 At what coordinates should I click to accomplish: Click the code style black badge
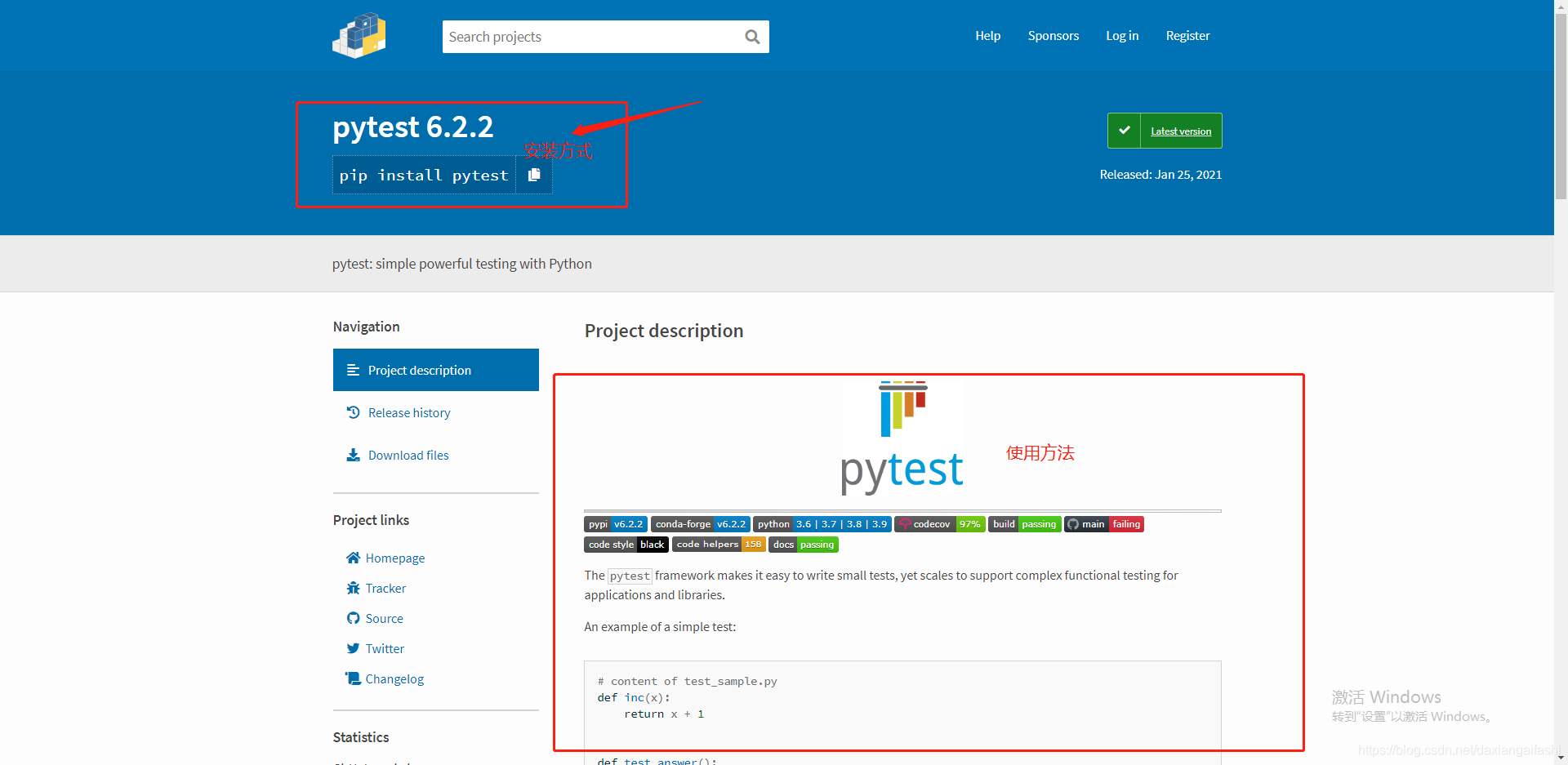626,545
